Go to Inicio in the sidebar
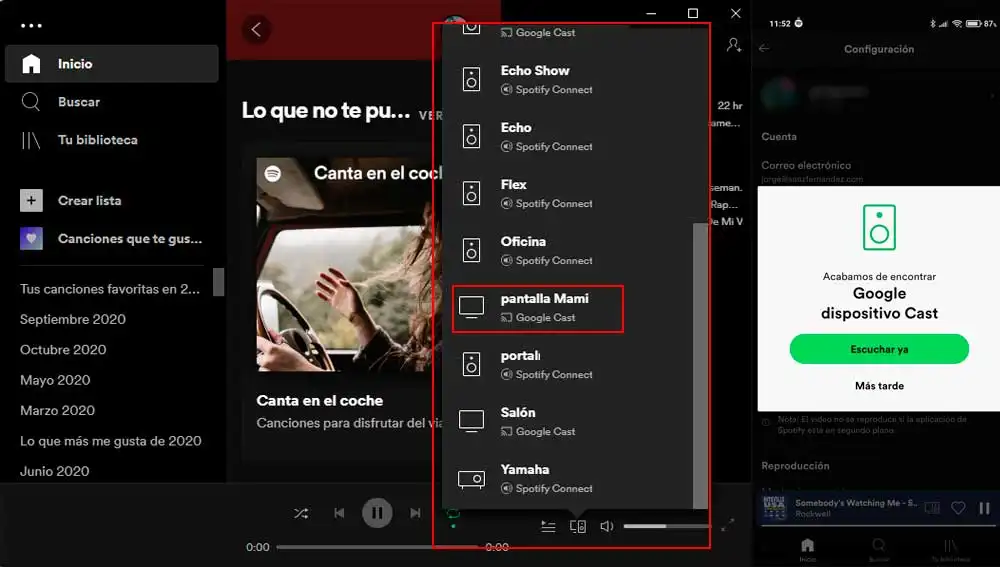 point(112,64)
